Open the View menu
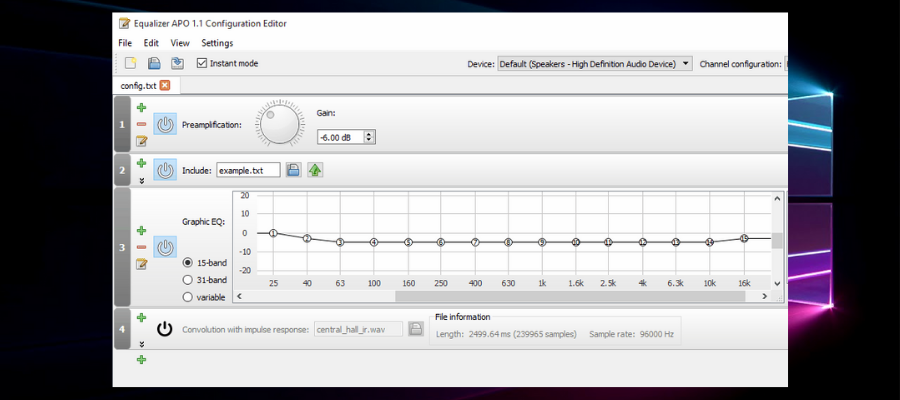The width and height of the screenshot is (900, 400). click(x=180, y=43)
